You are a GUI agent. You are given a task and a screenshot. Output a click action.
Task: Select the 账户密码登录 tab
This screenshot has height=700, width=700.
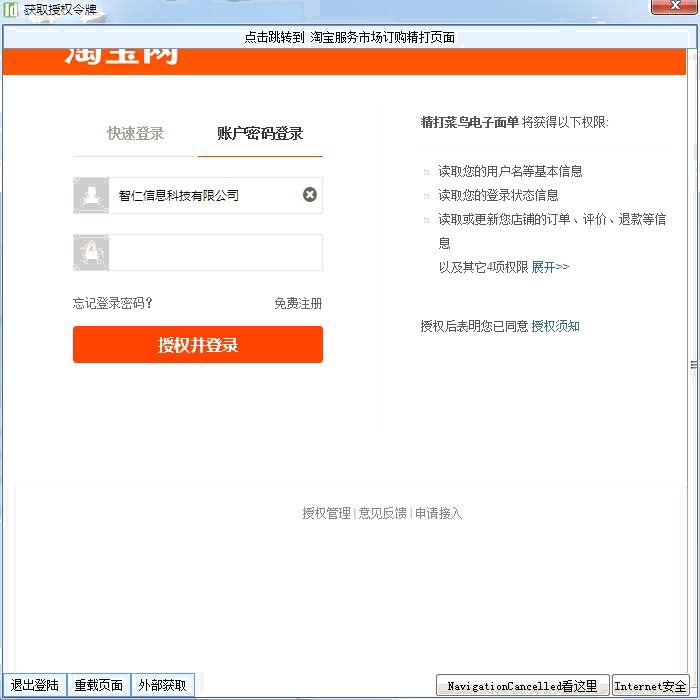click(x=260, y=133)
